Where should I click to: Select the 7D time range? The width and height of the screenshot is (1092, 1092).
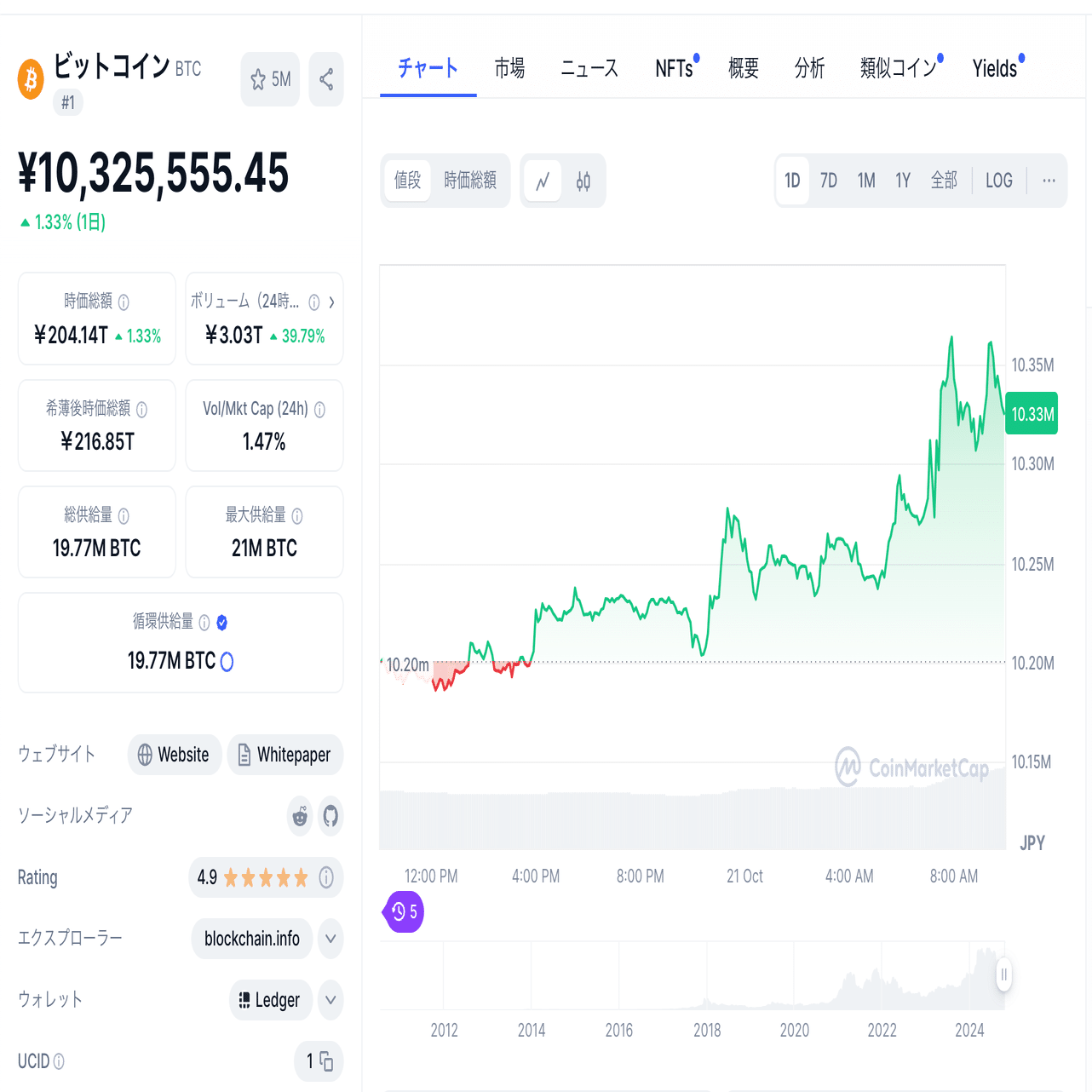point(827,181)
